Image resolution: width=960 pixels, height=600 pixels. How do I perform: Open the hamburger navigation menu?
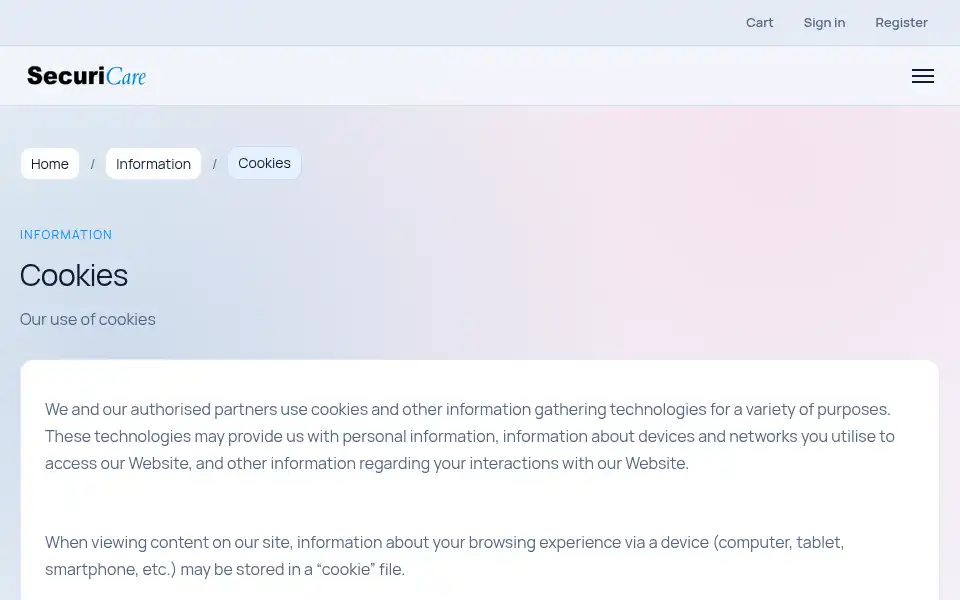coord(922,76)
